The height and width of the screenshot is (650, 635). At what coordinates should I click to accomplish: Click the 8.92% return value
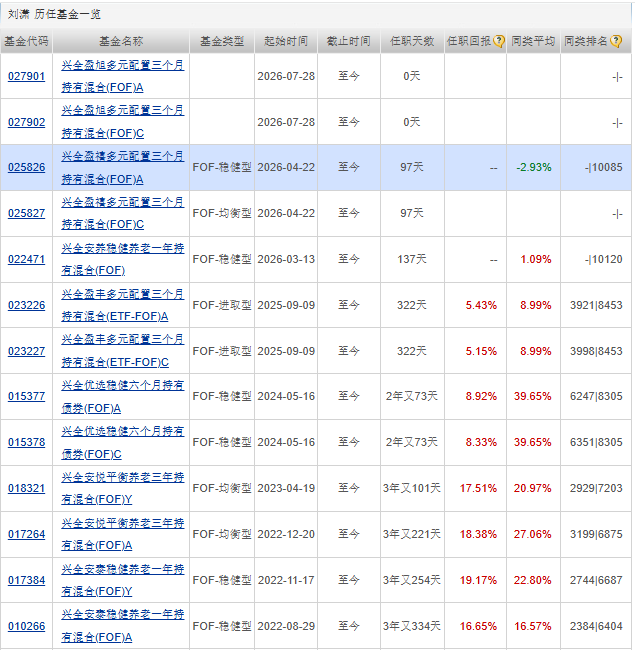click(x=481, y=396)
